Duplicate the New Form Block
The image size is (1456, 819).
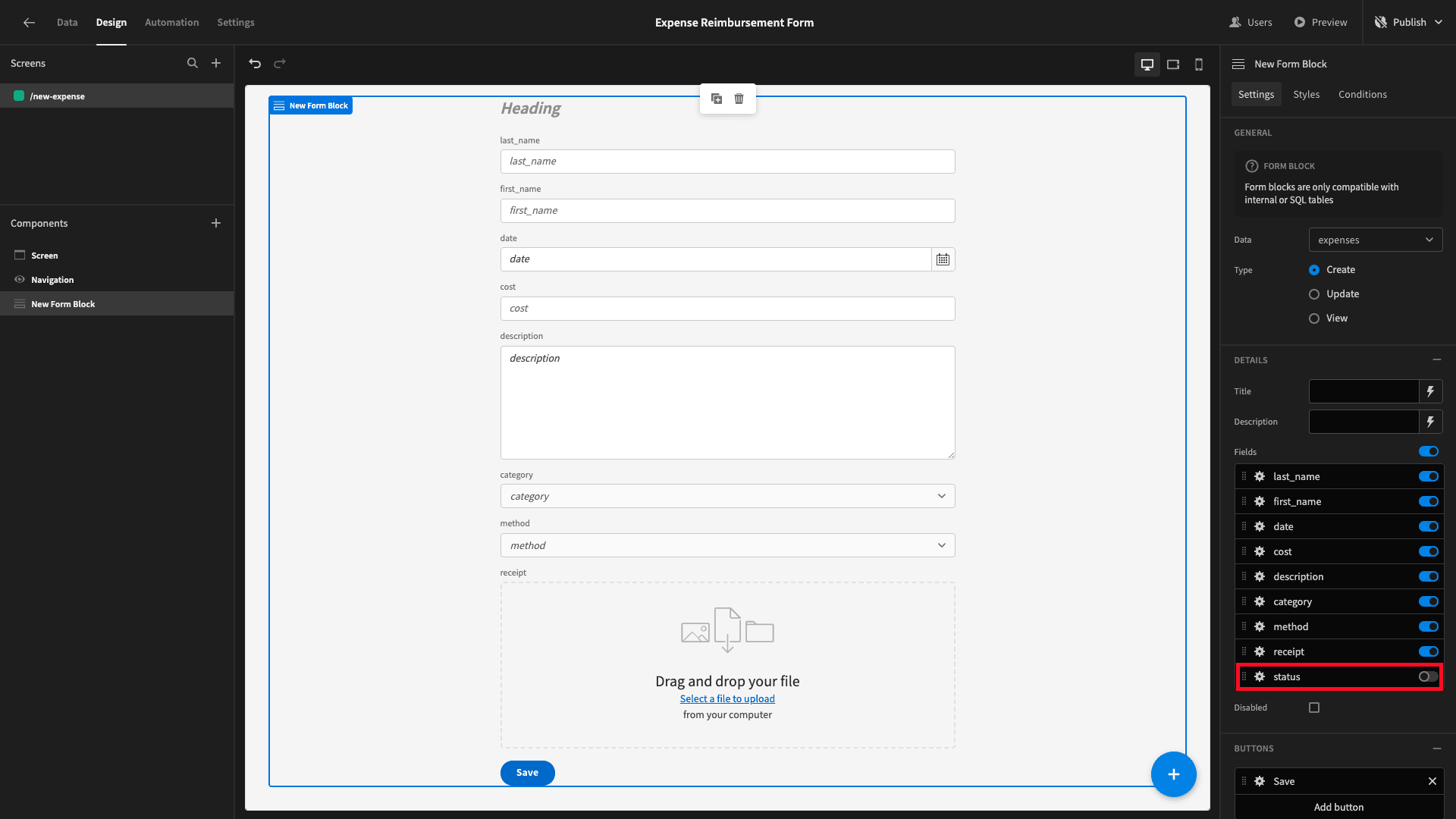click(717, 99)
